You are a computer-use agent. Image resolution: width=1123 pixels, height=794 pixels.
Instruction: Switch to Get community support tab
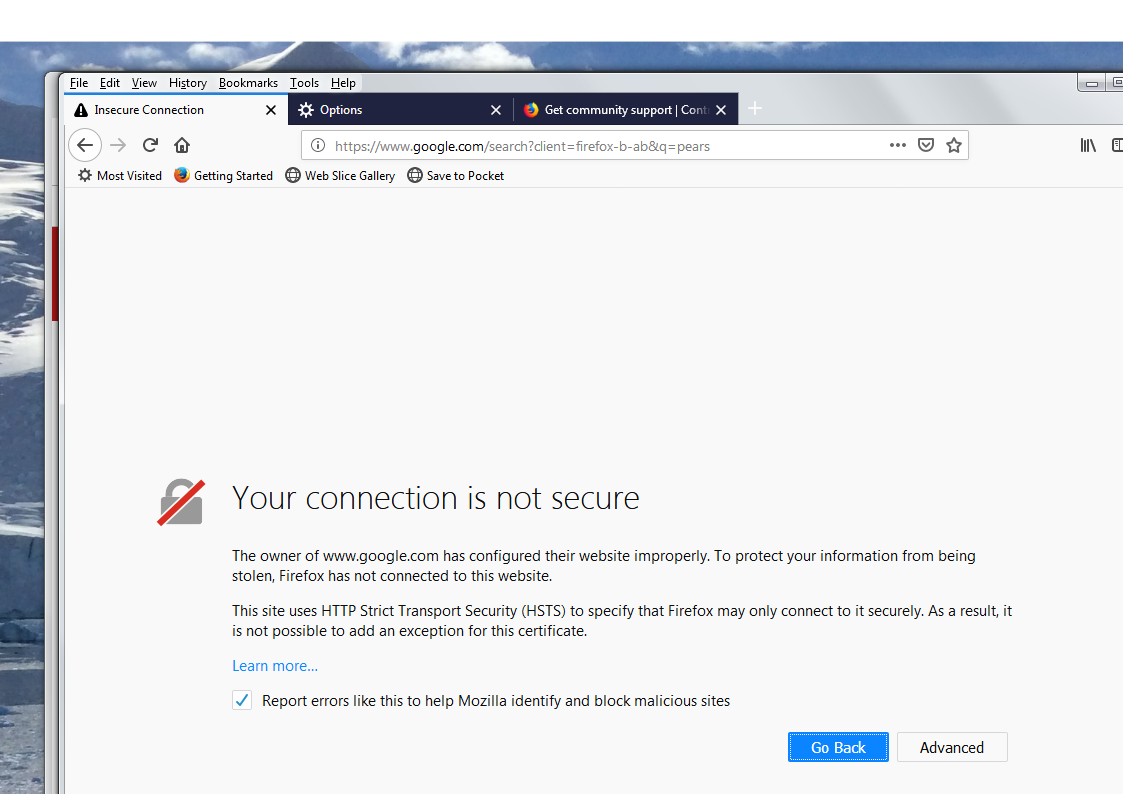pos(617,110)
